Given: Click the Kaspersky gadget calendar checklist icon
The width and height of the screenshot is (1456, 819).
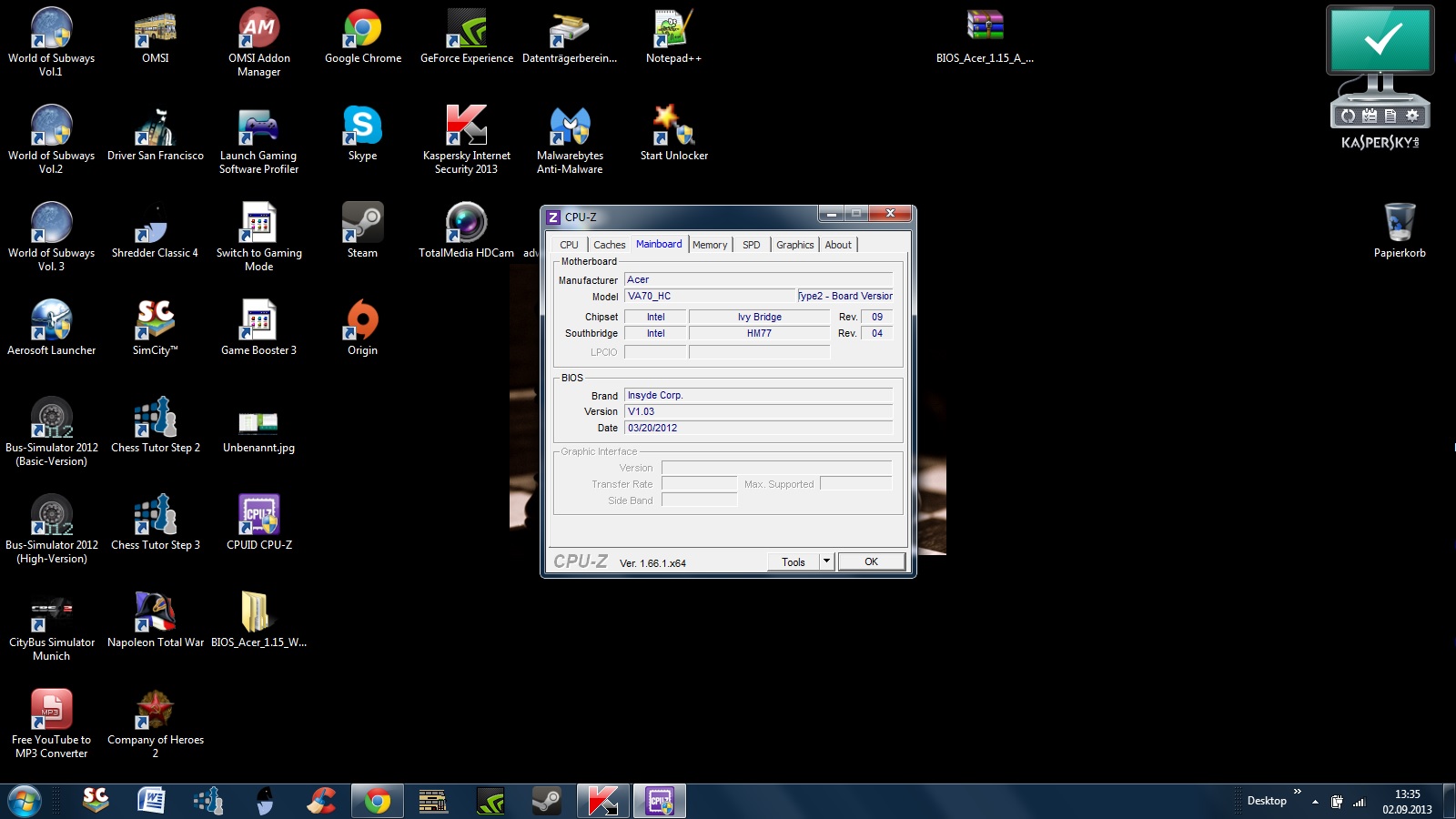Looking at the screenshot, I should (1370, 116).
